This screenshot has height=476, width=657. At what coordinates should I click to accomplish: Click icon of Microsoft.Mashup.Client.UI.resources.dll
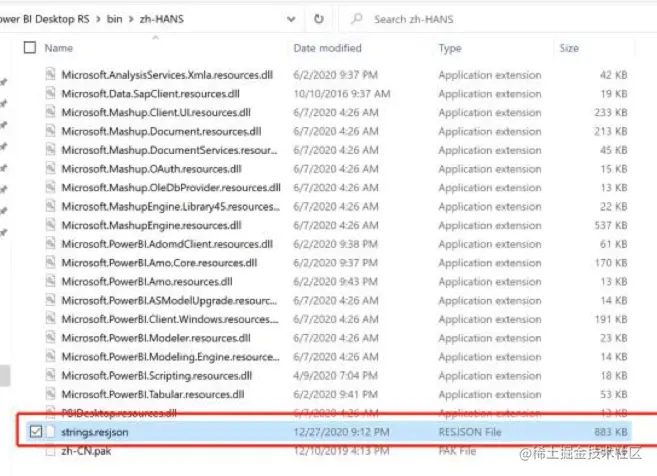pyautogui.click(x=51, y=112)
